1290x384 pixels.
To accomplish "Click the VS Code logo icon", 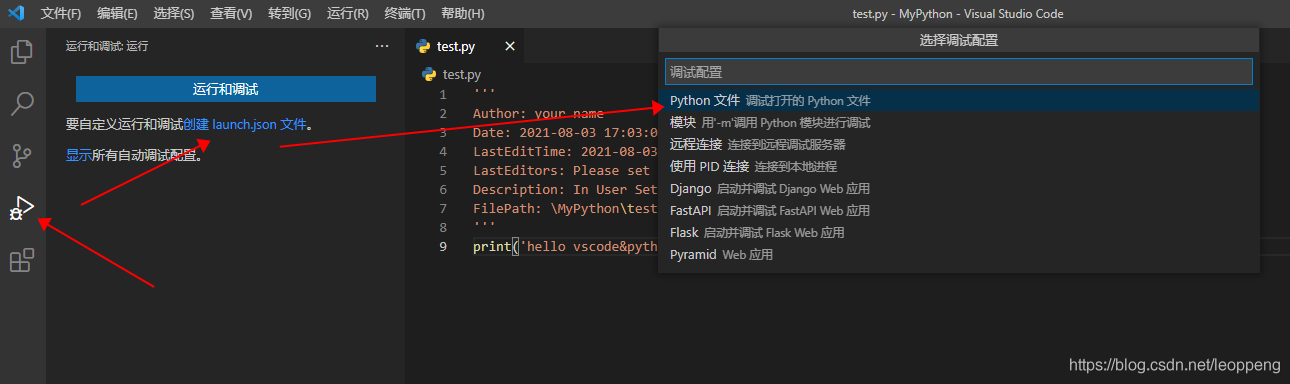I will (16, 14).
